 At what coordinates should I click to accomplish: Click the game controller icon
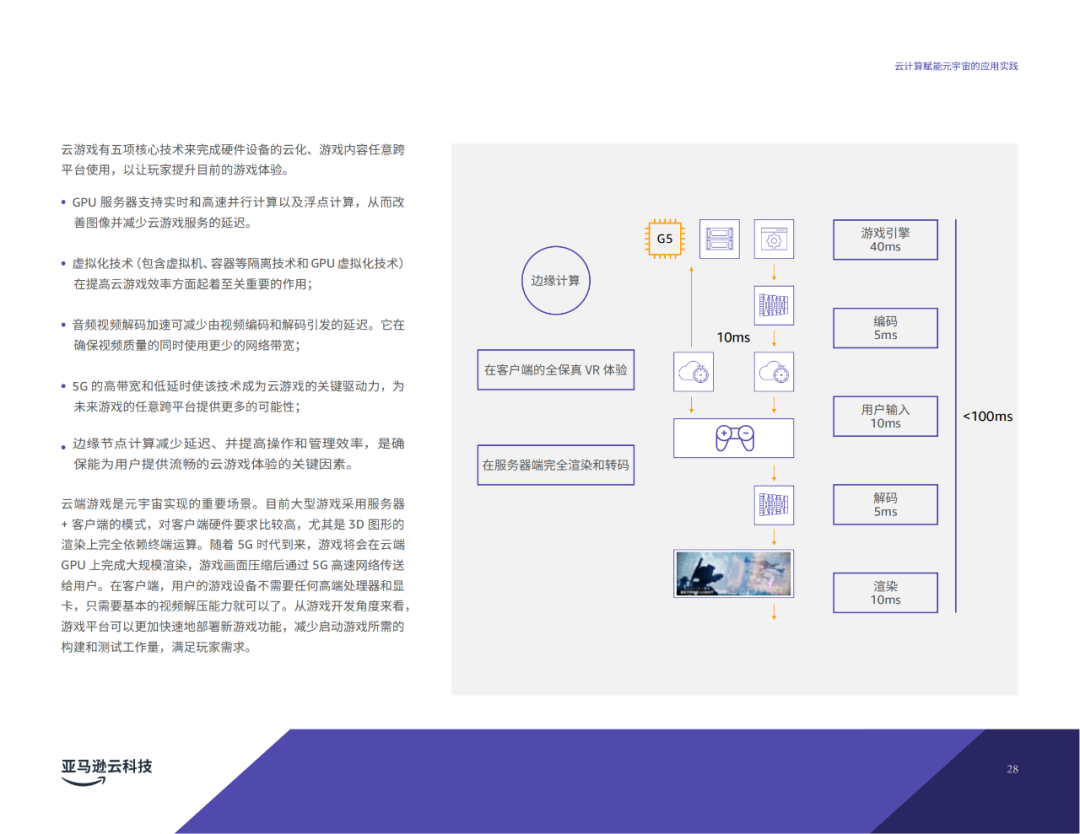[x=734, y=438]
